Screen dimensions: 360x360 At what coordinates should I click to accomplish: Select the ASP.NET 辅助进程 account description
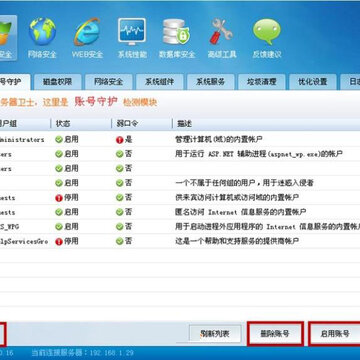click(x=259, y=154)
